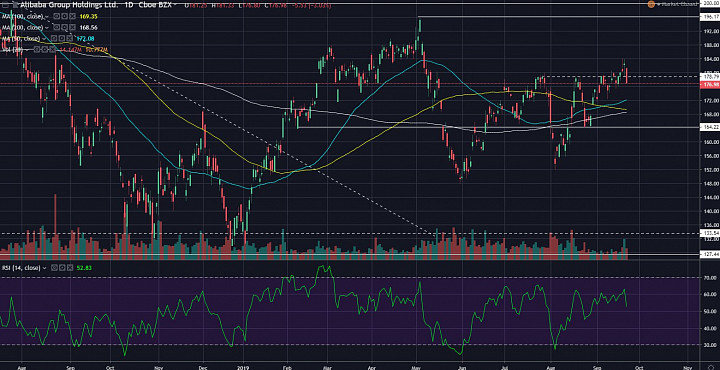The width and height of the screenshot is (720, 370).
Task: Click the RSI (14, close) legend label
Action: click(x=21, y=268)
